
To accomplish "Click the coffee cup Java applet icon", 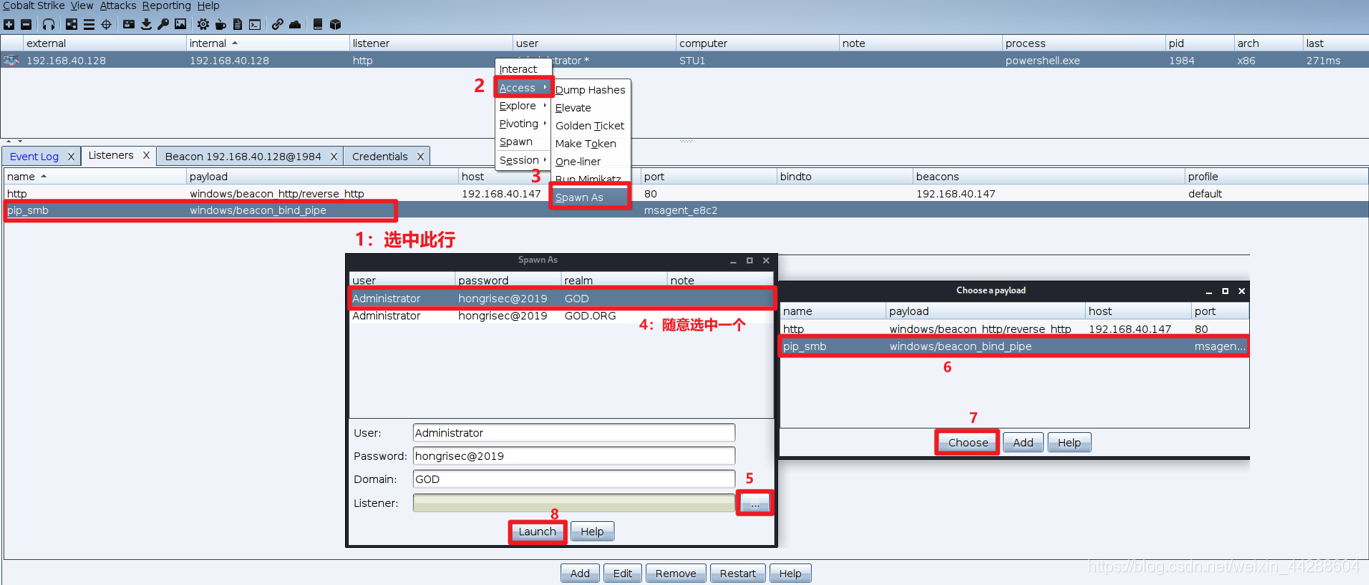I will tap(220, 24).
